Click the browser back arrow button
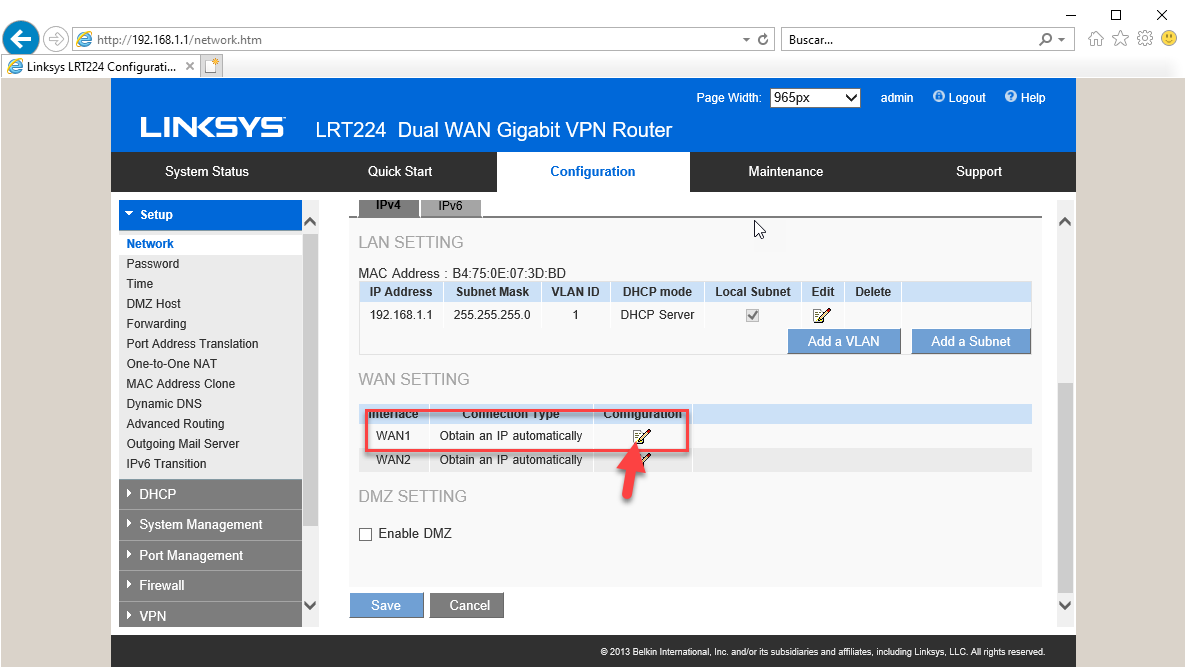1186x668 pixels. 21,39
